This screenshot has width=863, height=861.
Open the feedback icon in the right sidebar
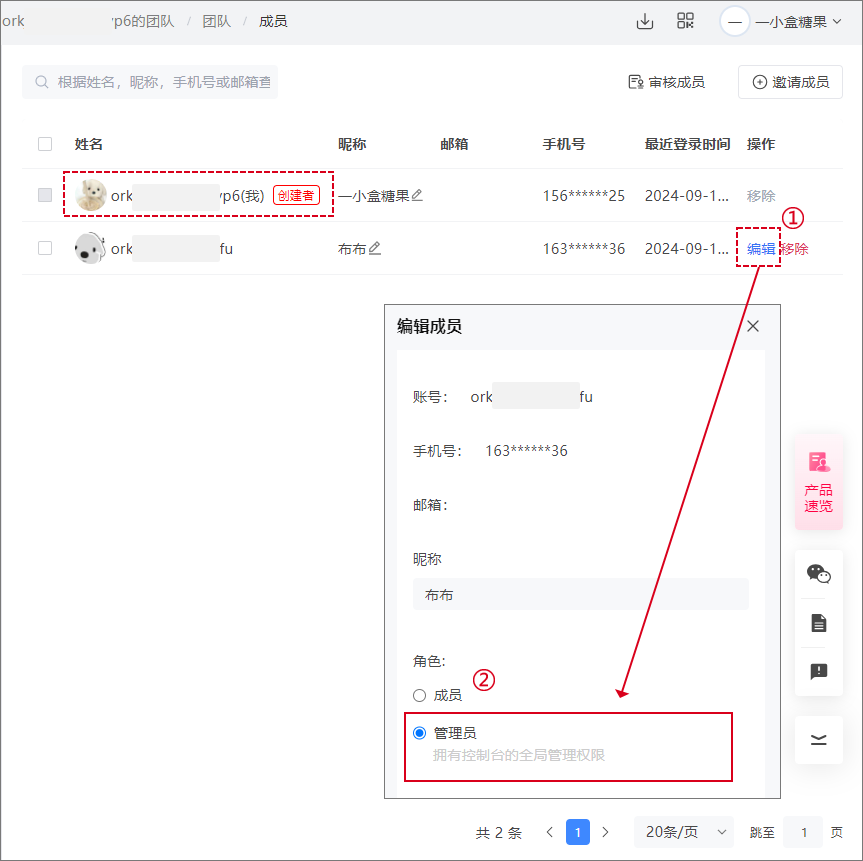pyautogui.click(x=819, y=671)
